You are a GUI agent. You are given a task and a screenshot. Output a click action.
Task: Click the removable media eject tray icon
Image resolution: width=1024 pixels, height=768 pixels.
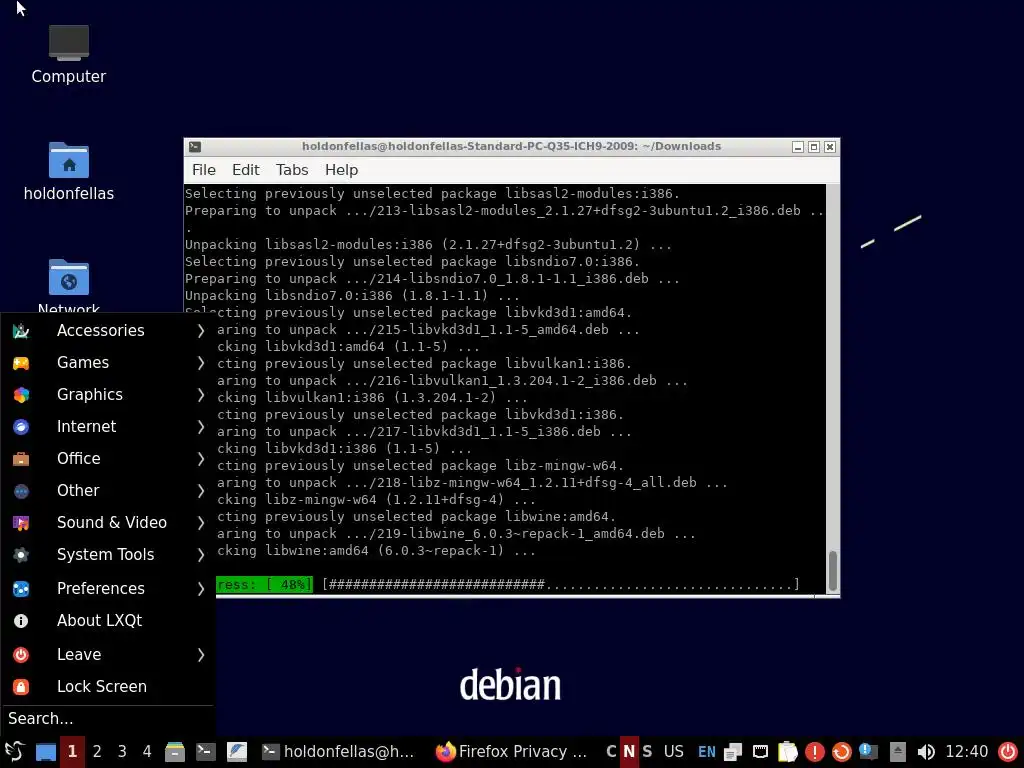point(898,752)
